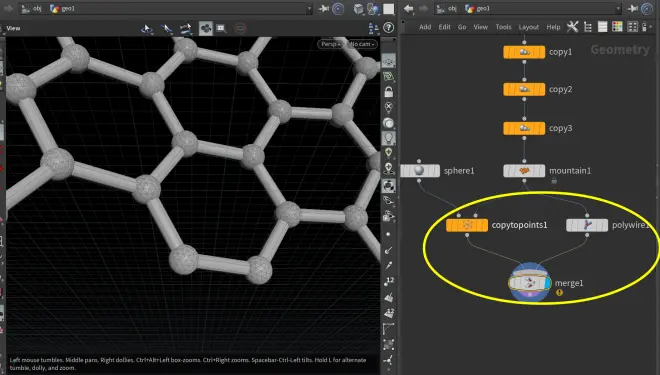Screen dimensions: 660x375
Task: Open the viewport render globe menu
Action: 373,8
